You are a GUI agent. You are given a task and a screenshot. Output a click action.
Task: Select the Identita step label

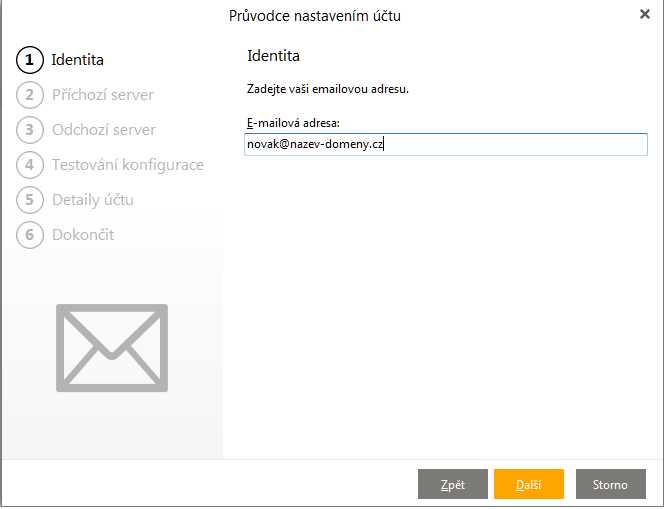78,60
